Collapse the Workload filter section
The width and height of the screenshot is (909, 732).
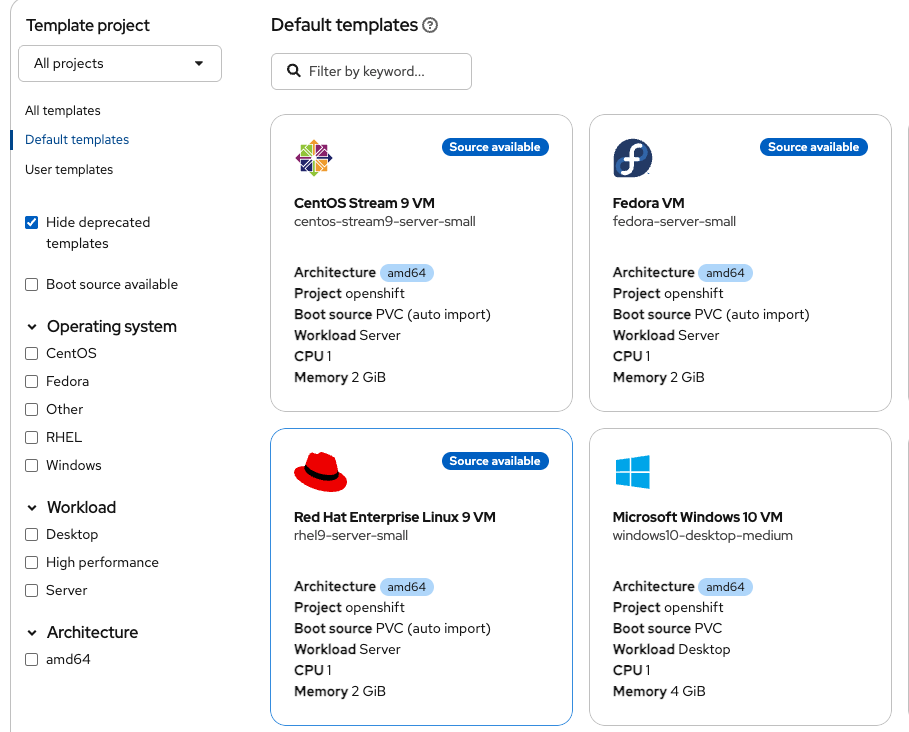coord(33,508)
